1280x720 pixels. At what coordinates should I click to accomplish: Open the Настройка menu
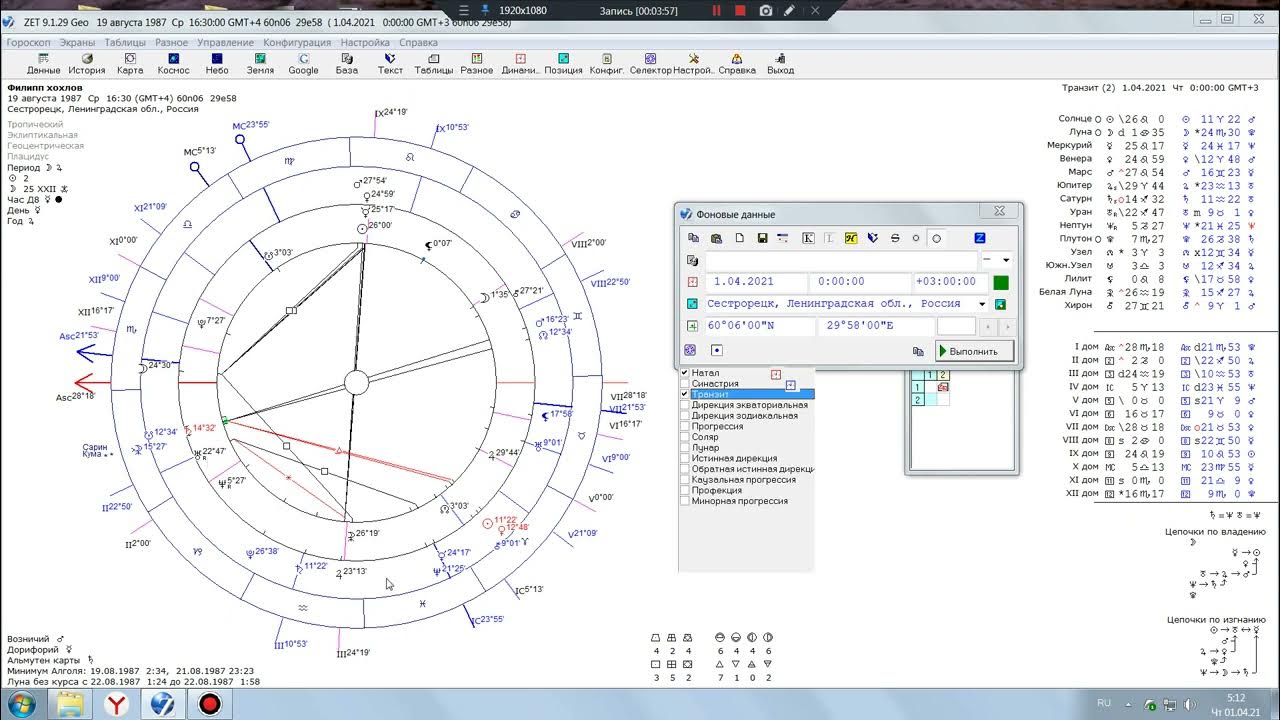tap(365, 43)
